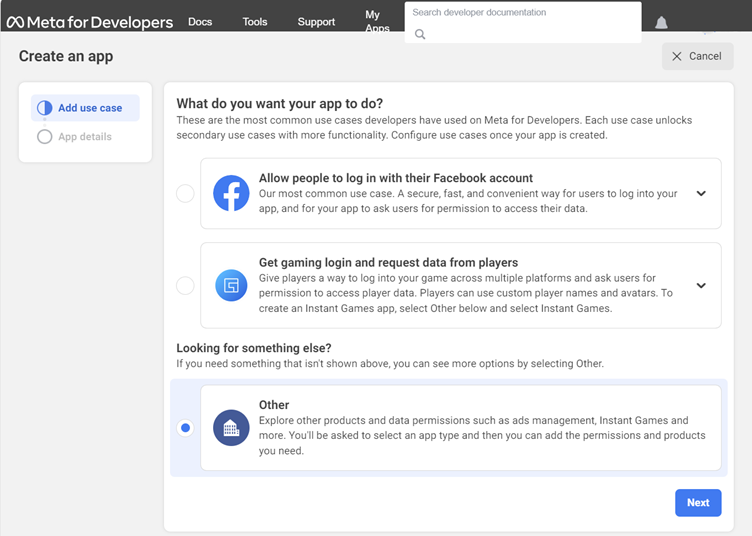Expand the Facebook login use case chevron
This screenshot has height=536, width=752.
(701, 194)
